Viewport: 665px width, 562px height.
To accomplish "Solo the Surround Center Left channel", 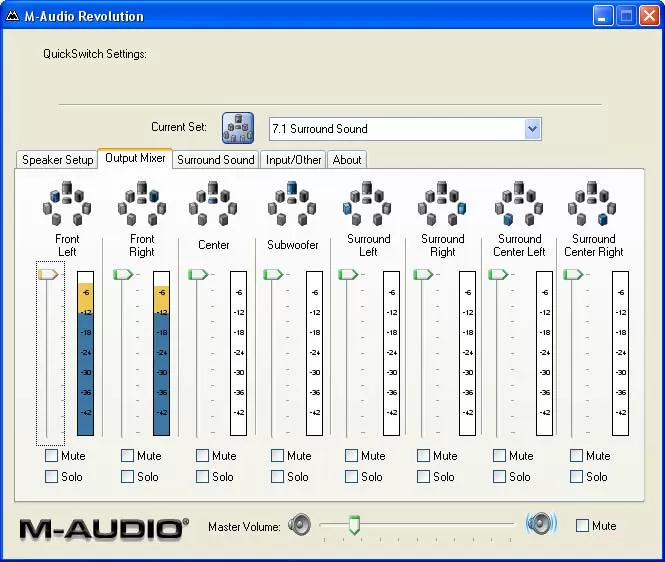I will click(x=499, y=476).
